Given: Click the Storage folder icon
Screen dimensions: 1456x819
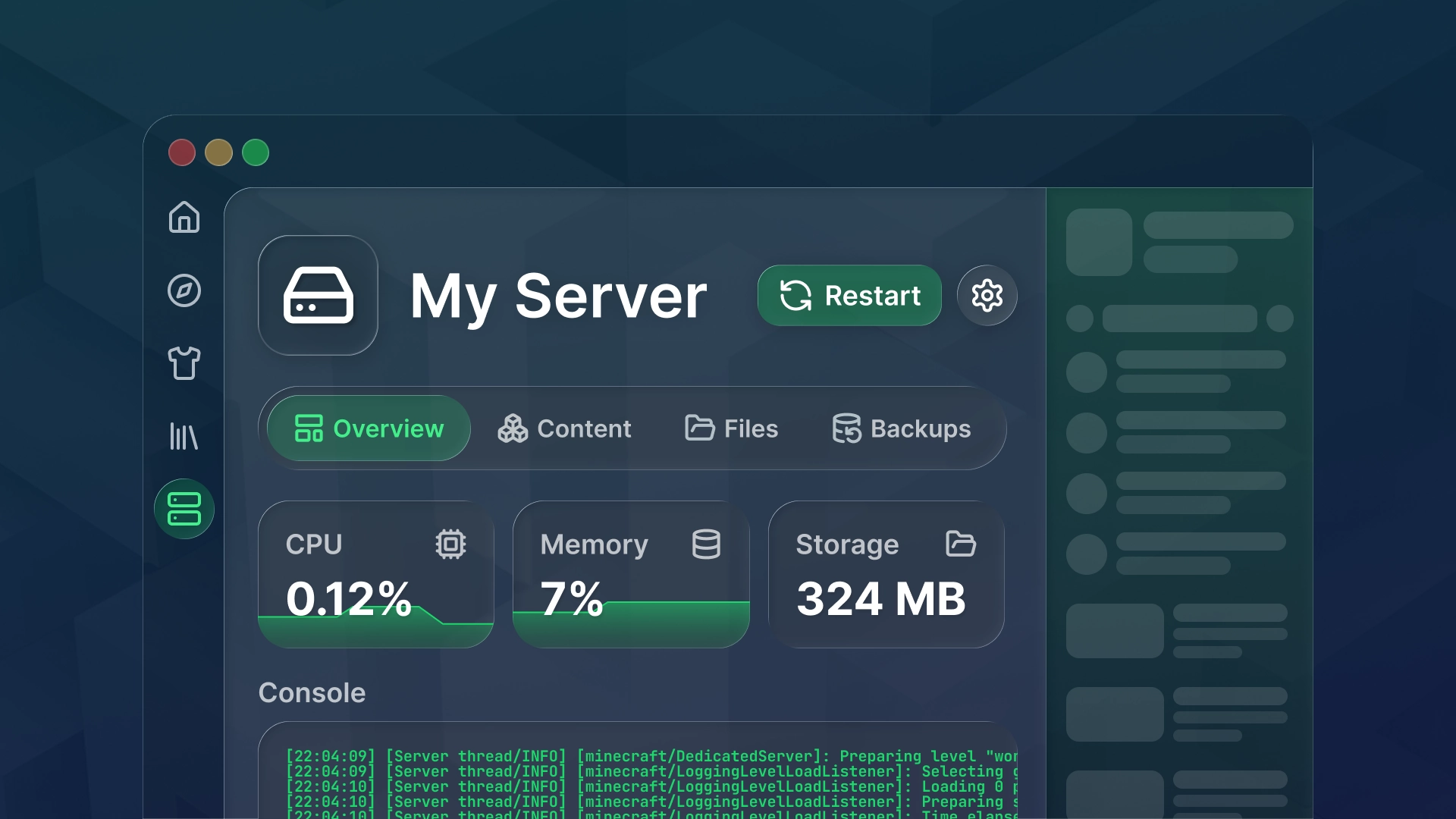Looking at the screenshot, I should 961,544.
